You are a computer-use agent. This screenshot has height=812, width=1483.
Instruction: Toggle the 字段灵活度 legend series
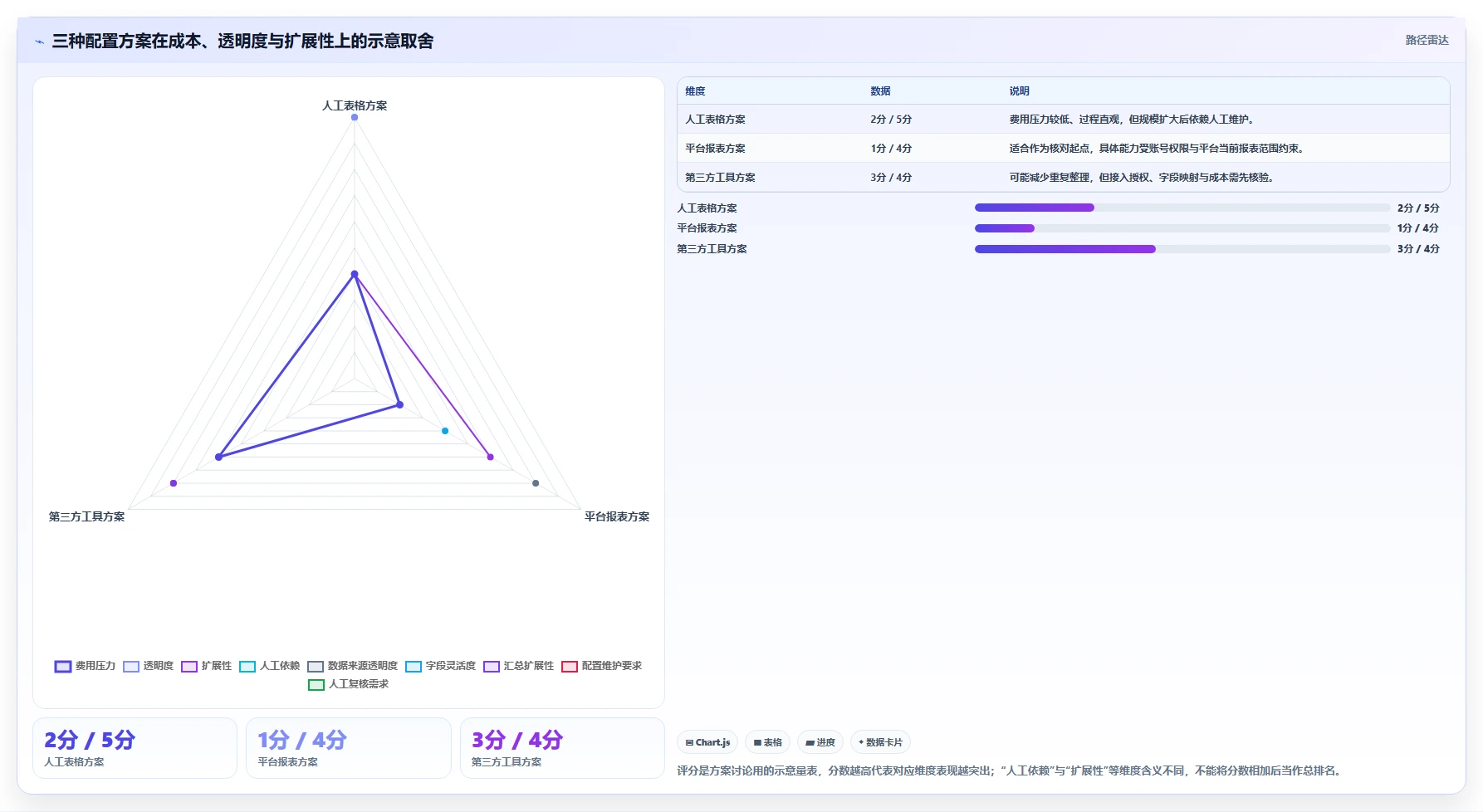click(440, 666)
